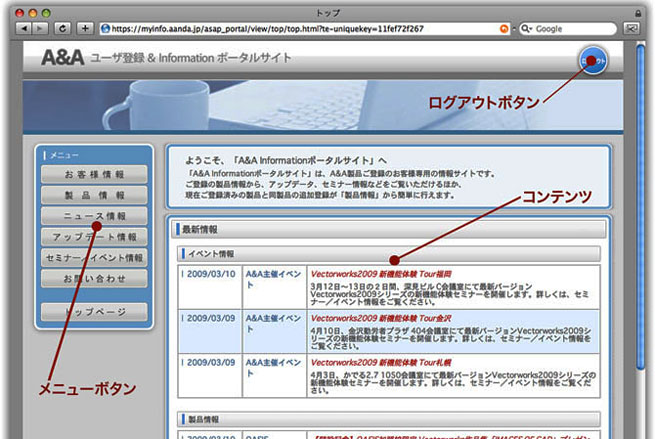Image resolution: width=655 pixels, height=439 pixels.
Task: Reload the page with the refresh icon
Action: point(63,29)
